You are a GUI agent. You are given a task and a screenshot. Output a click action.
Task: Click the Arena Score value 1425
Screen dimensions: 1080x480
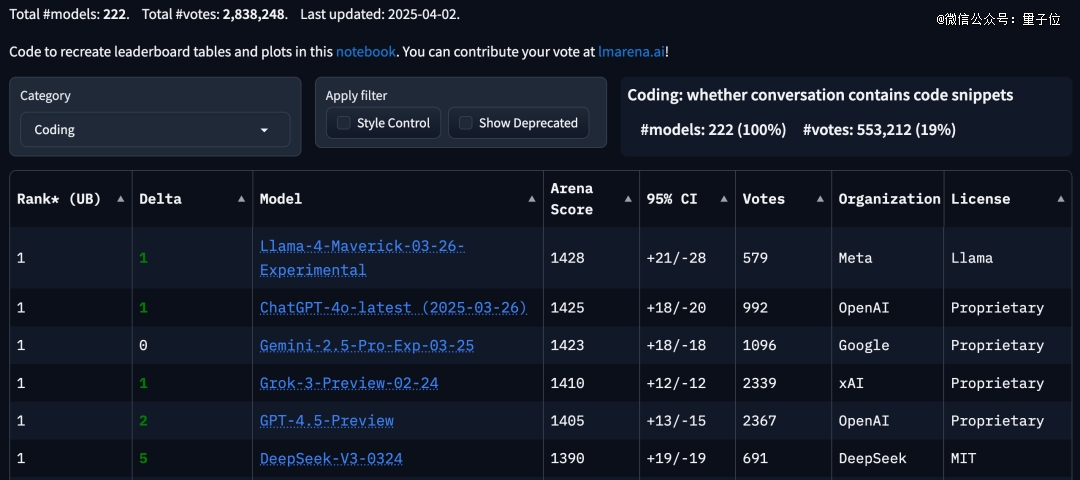click(567, 308)
